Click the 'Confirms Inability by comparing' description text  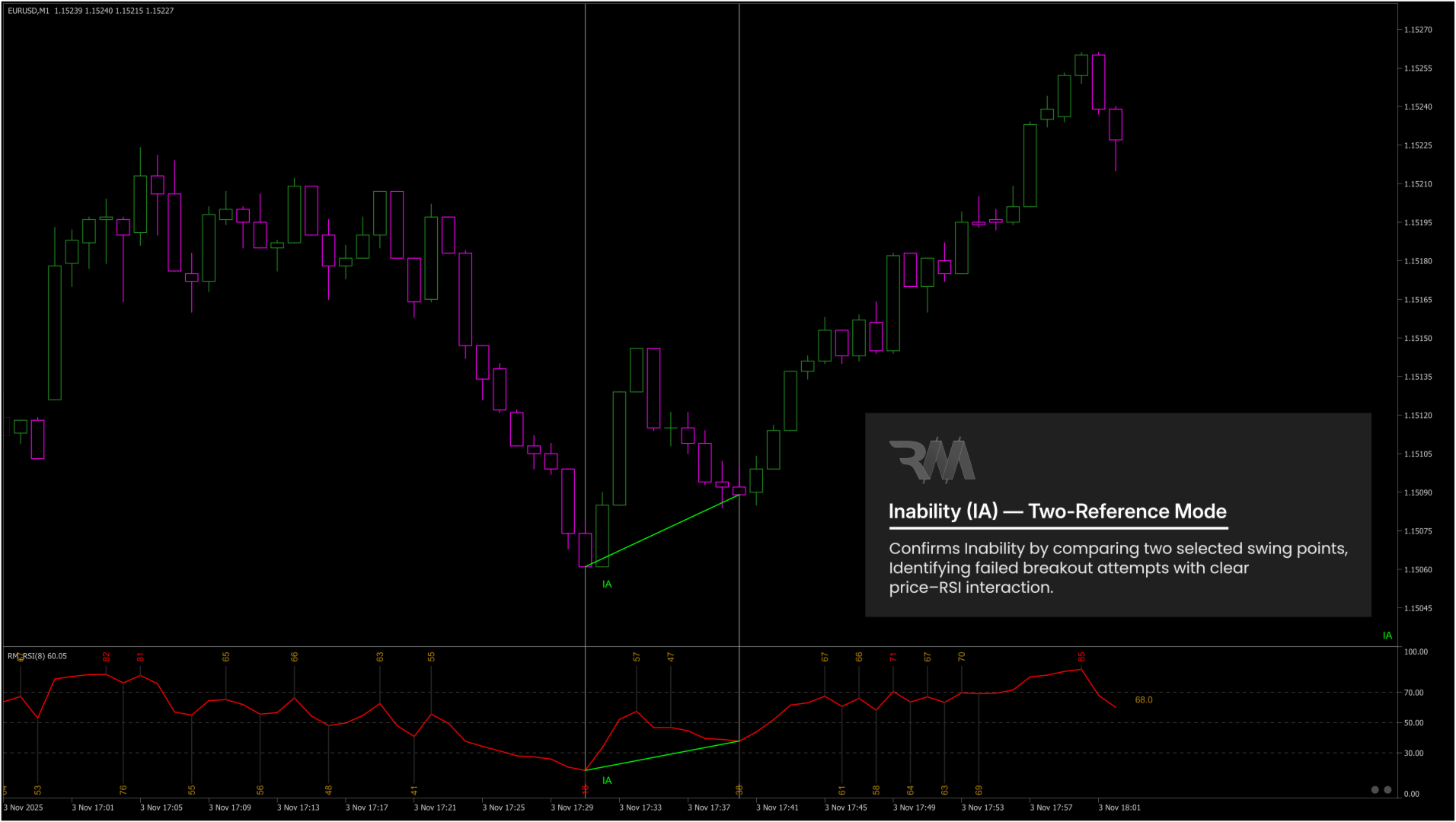(x=1118, y=568)
